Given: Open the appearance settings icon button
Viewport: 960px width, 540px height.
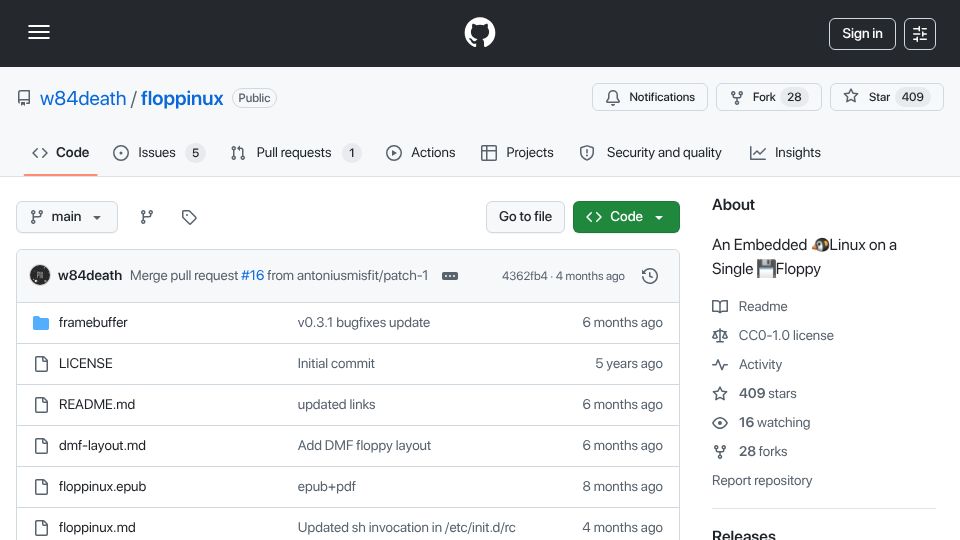Looking at the screenshot, I should click(920, 34).
